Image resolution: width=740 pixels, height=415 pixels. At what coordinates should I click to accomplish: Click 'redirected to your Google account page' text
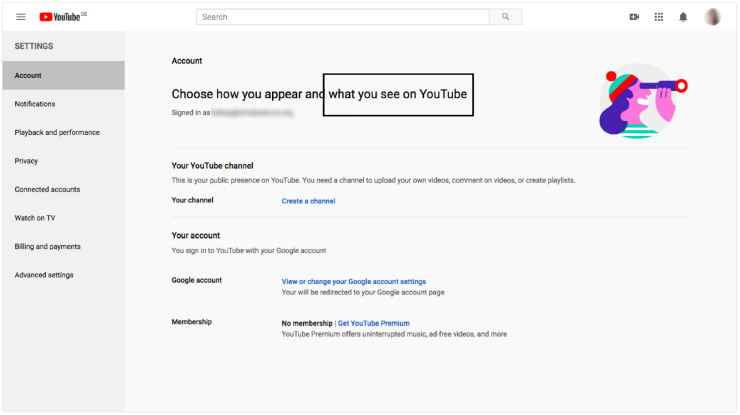click(x=363, y=293)
